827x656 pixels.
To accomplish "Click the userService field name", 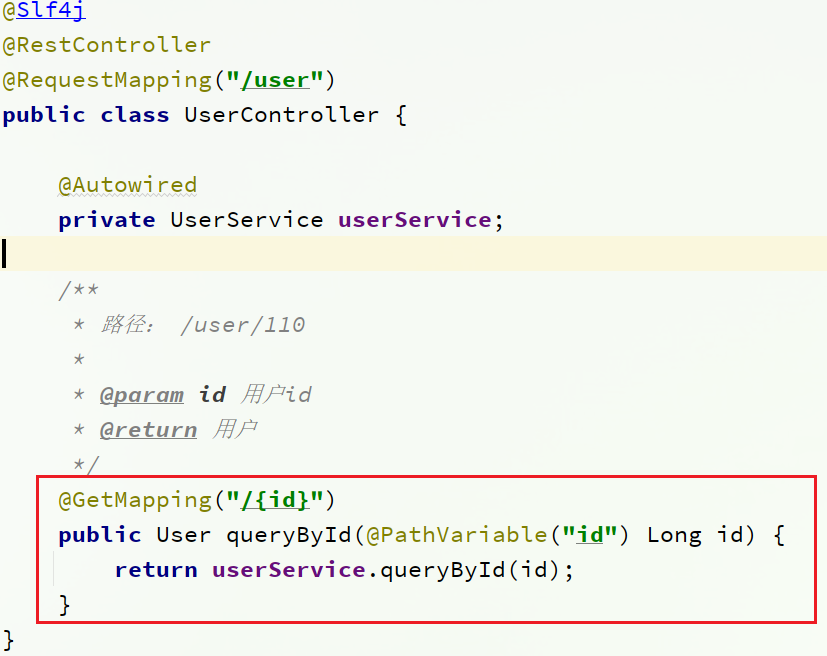I will click(415, 219).
